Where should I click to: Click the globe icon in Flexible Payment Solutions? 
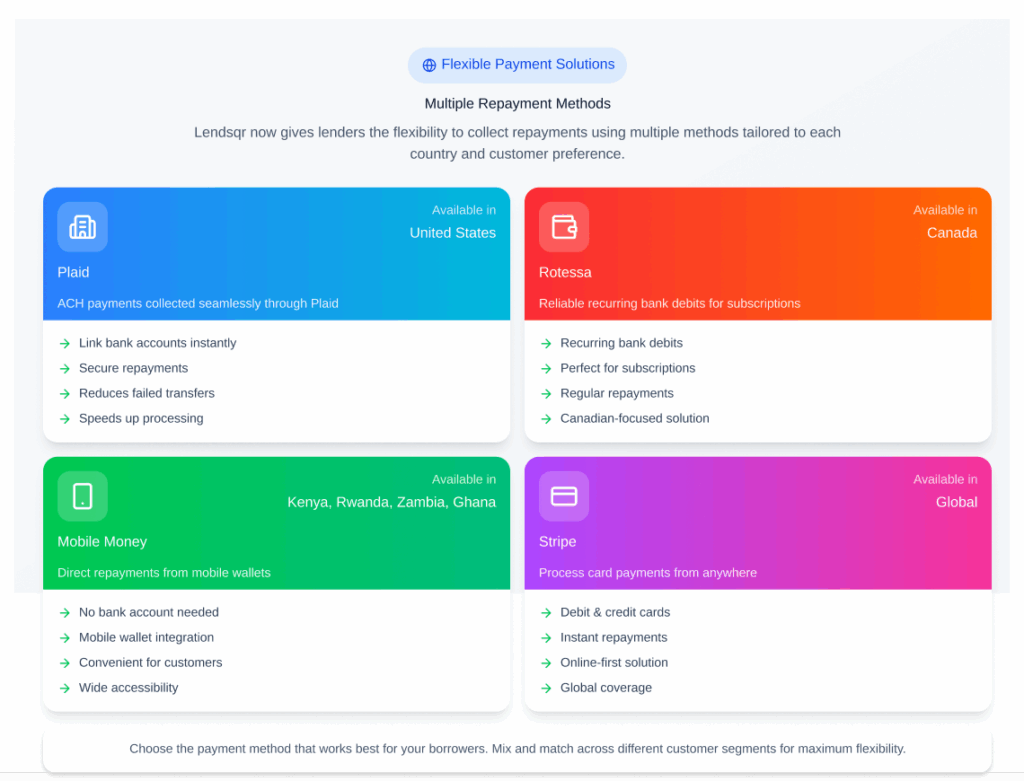click(429, 65)
